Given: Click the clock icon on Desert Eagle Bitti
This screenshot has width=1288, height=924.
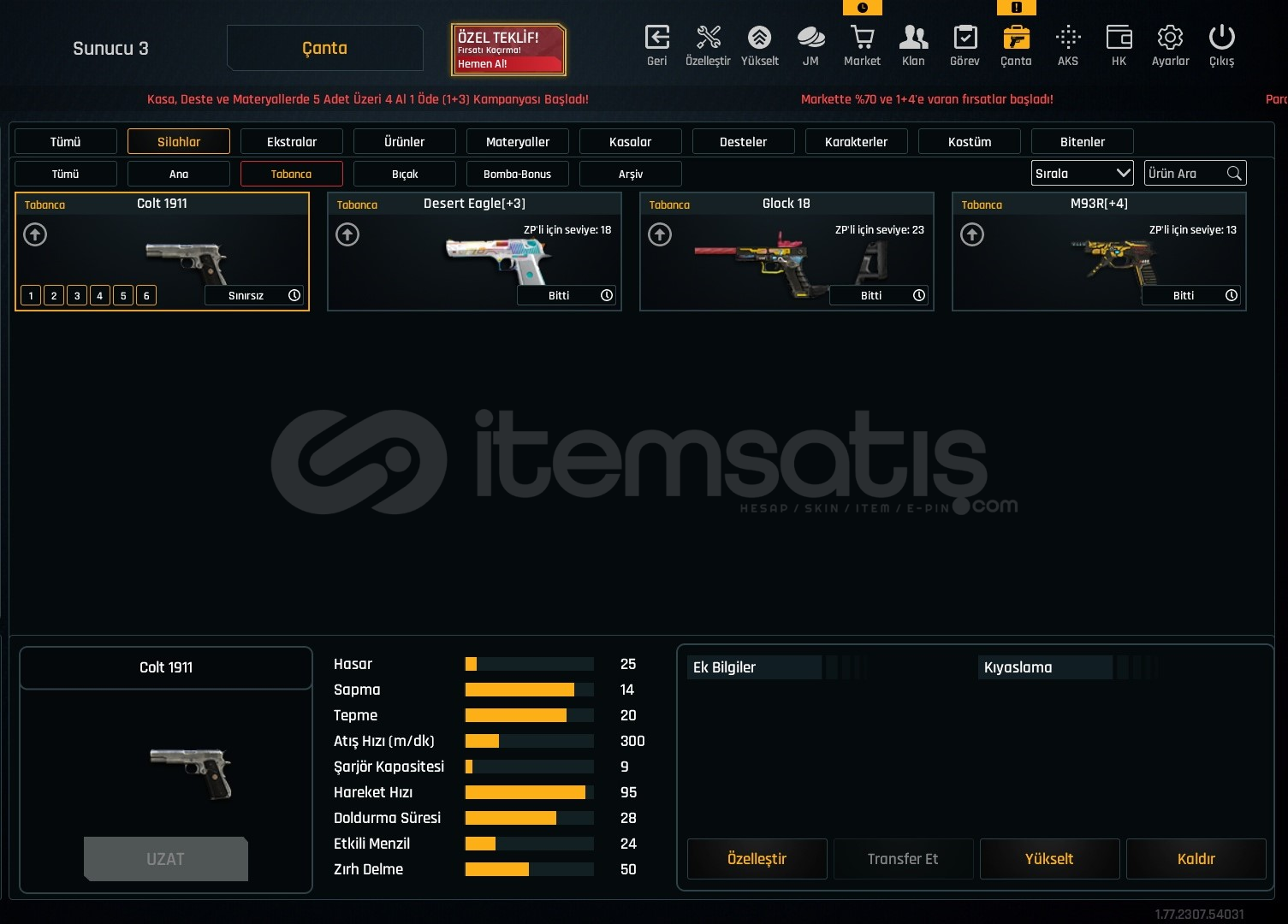Looking at the screenshot, I should [x=607, y=295].
